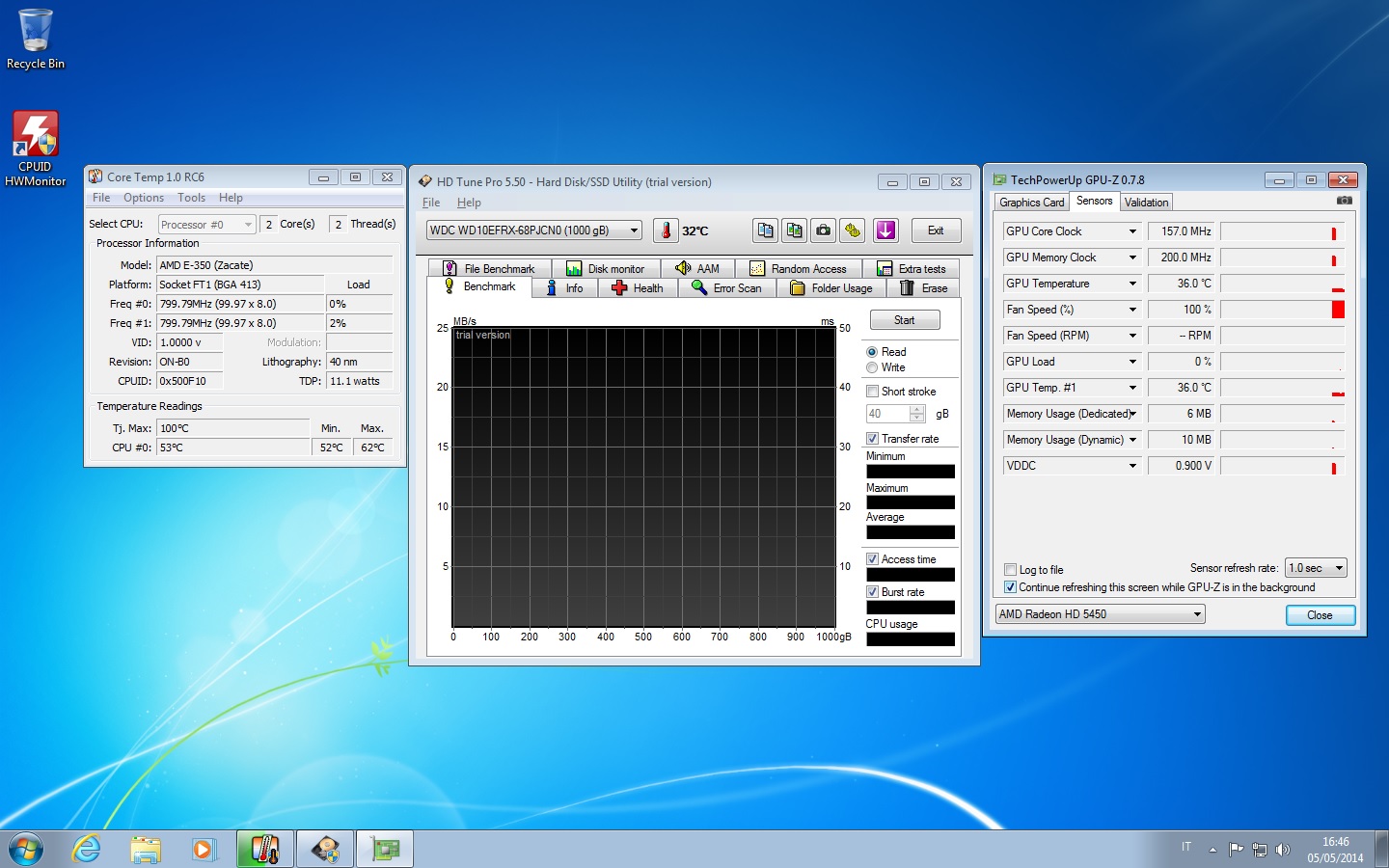Open the AMD Radeon HD 5450 dropdown
This screenshot has width=1389, height=868.
pyautogui.click(x=1101, y=614)
